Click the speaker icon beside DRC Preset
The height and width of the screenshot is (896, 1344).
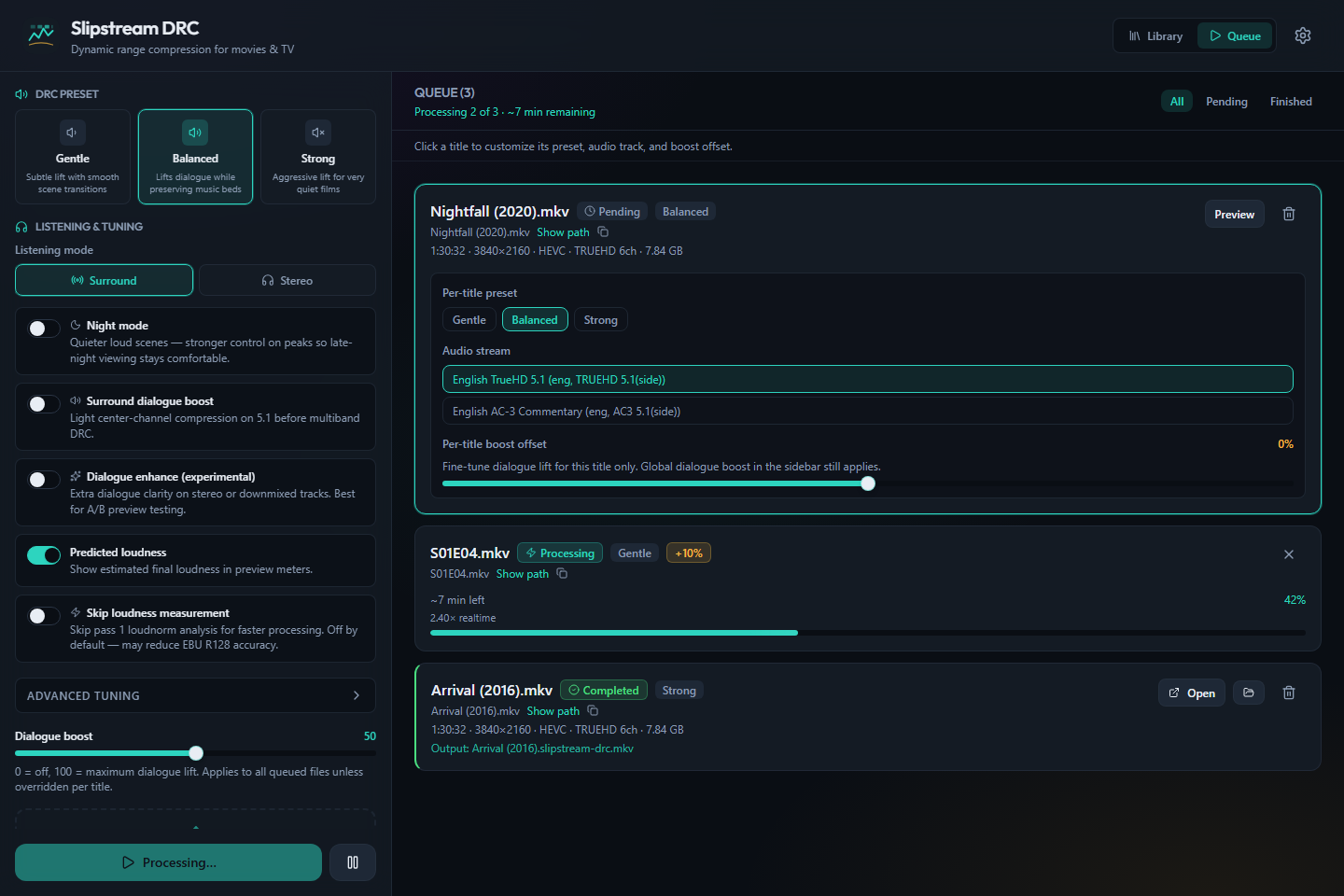click(21, 94)
